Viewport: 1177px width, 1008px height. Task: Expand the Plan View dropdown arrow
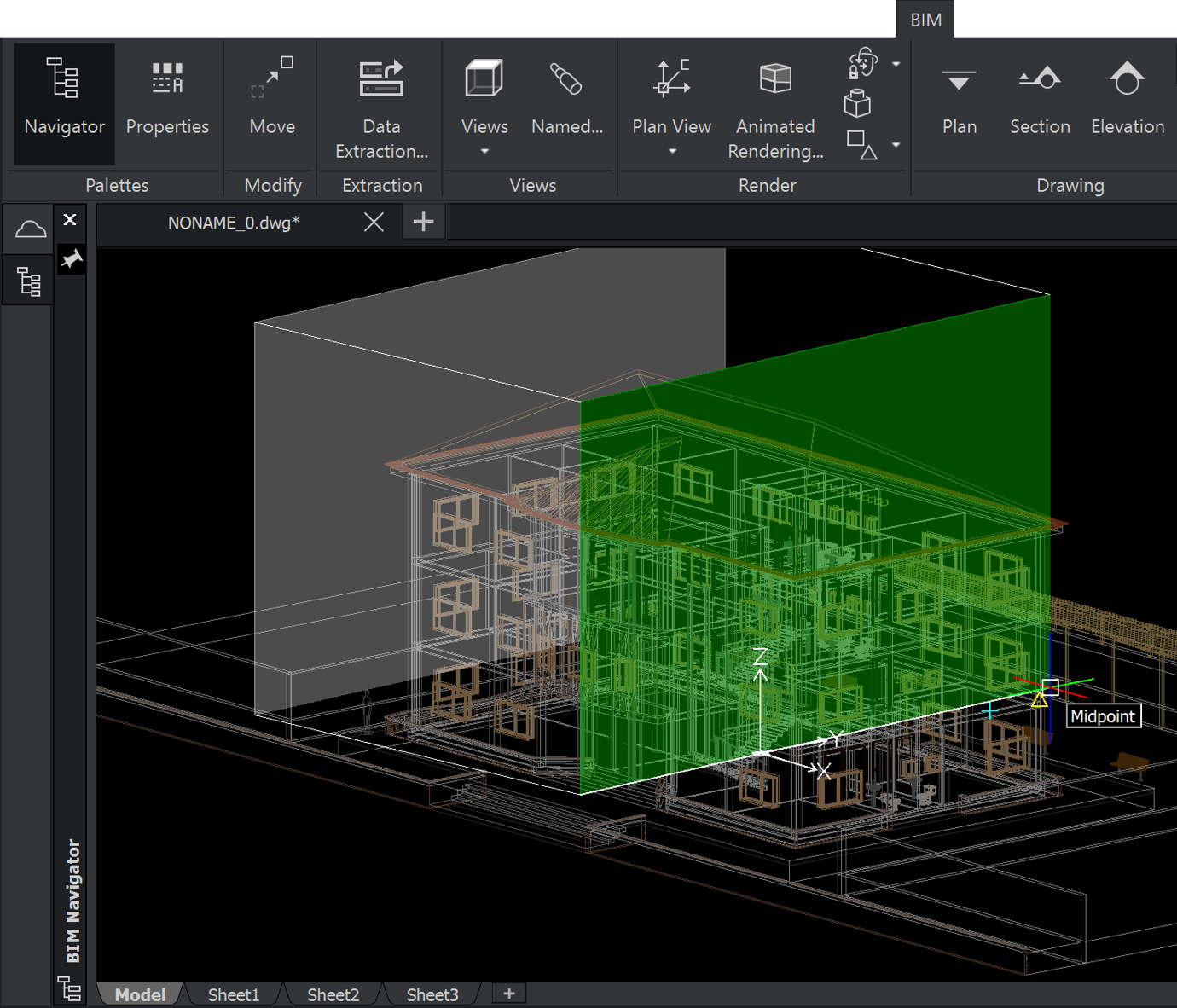click(672, 152)
